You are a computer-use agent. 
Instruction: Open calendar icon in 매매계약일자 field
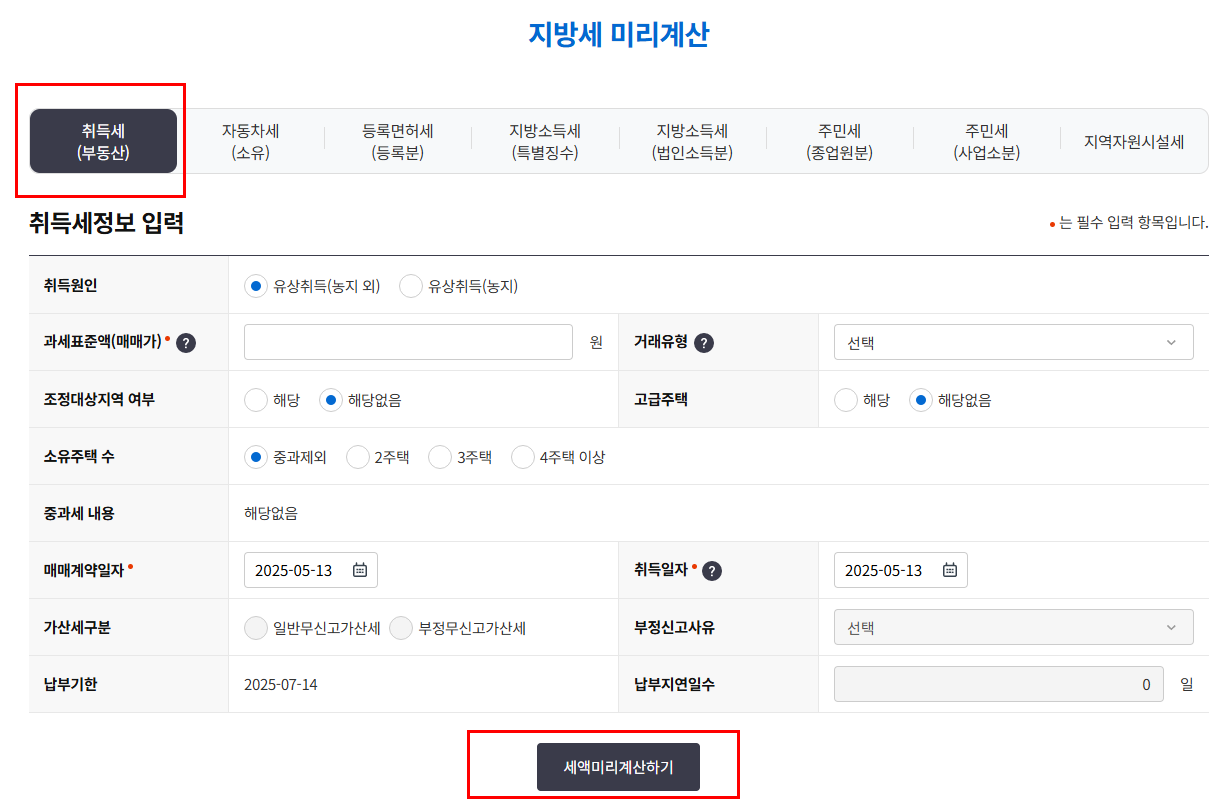click(x=360, y=570)
